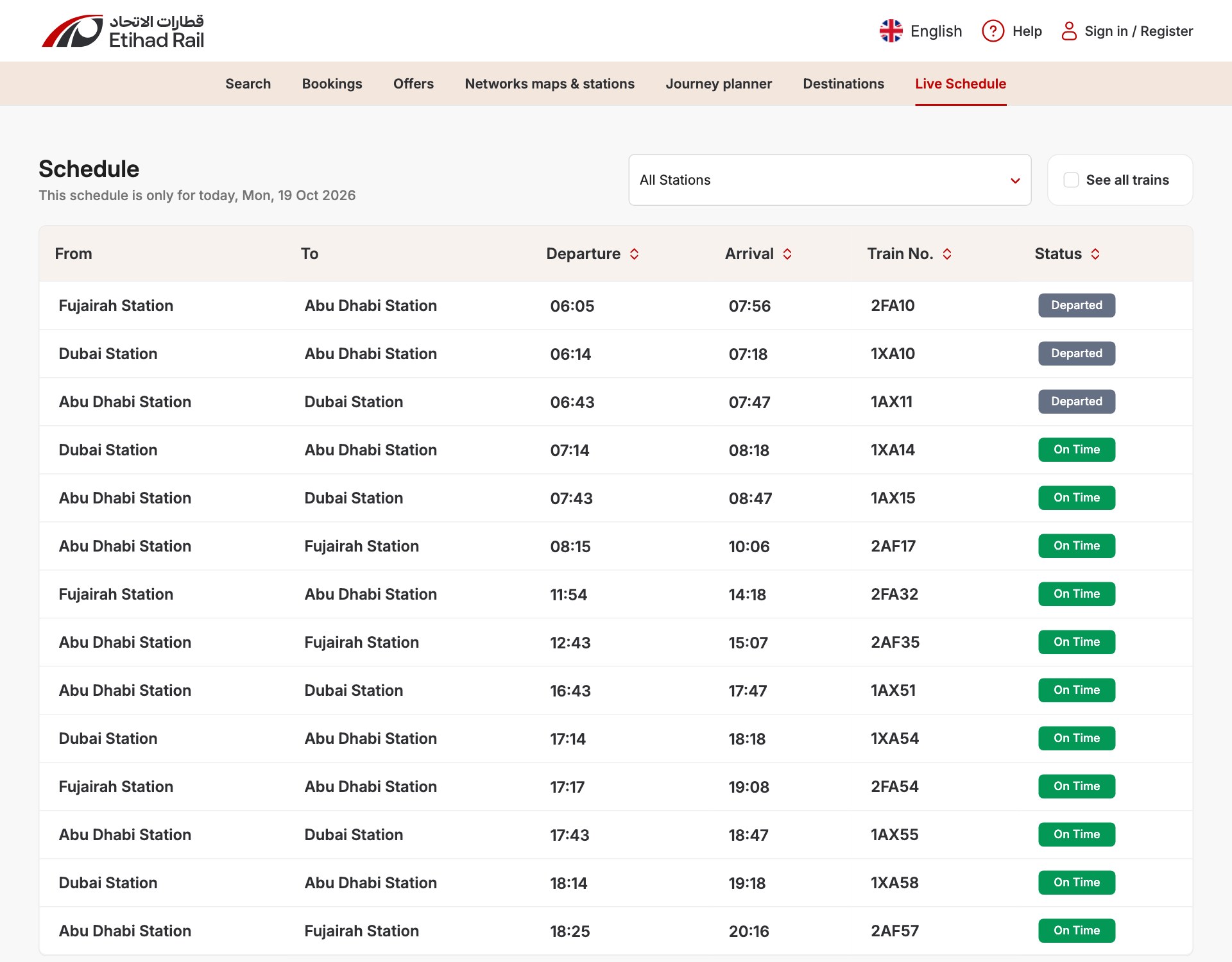Click the From column header

click(73, 254)
